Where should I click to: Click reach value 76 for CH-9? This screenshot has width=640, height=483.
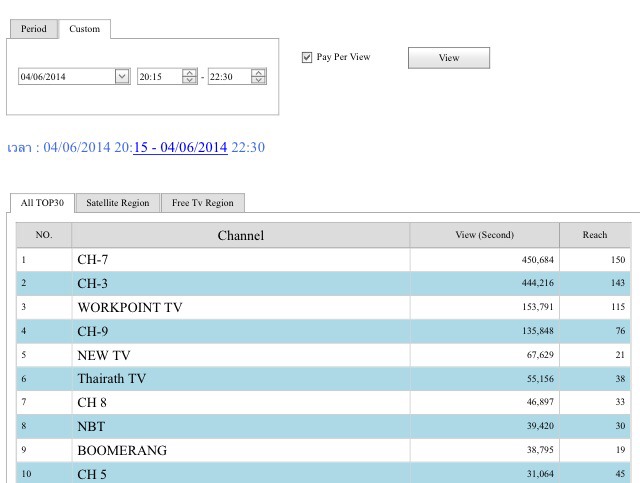coord(620,331)
